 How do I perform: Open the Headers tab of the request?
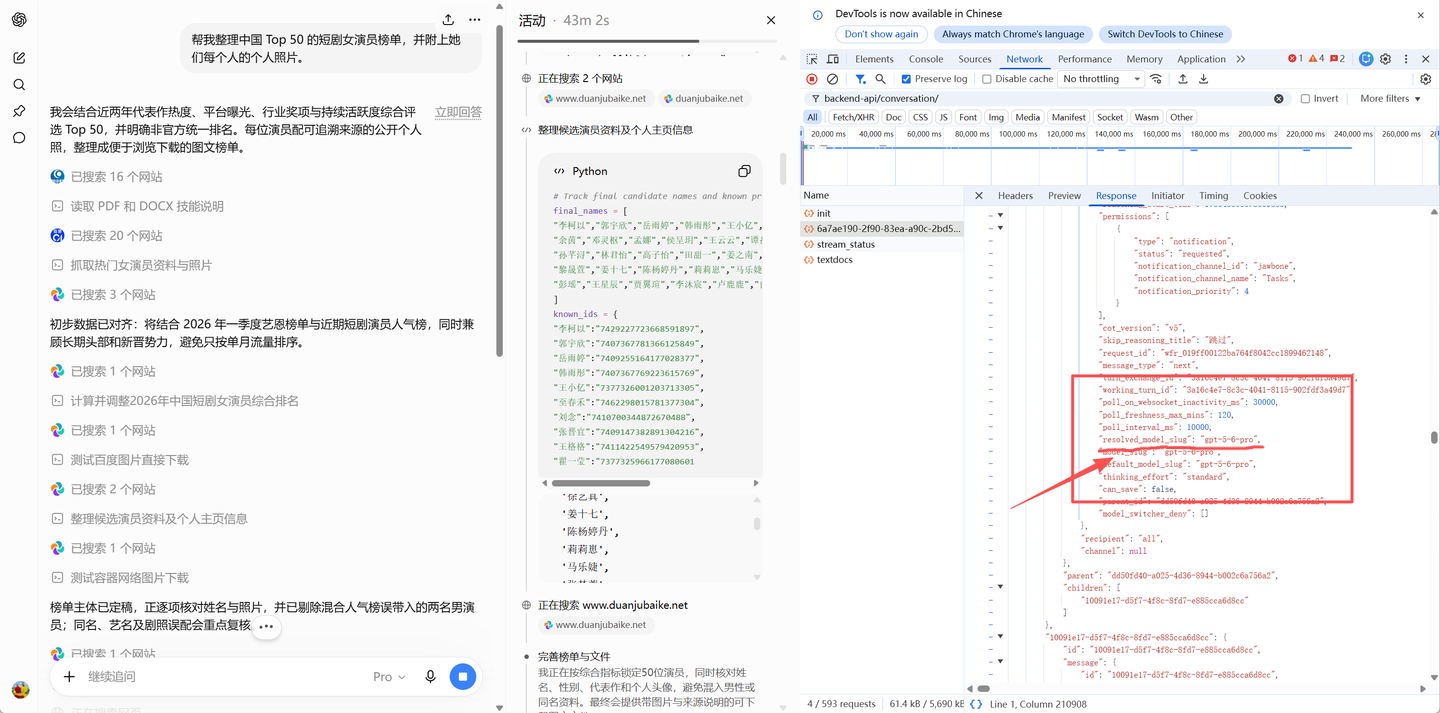[1015, 196]
